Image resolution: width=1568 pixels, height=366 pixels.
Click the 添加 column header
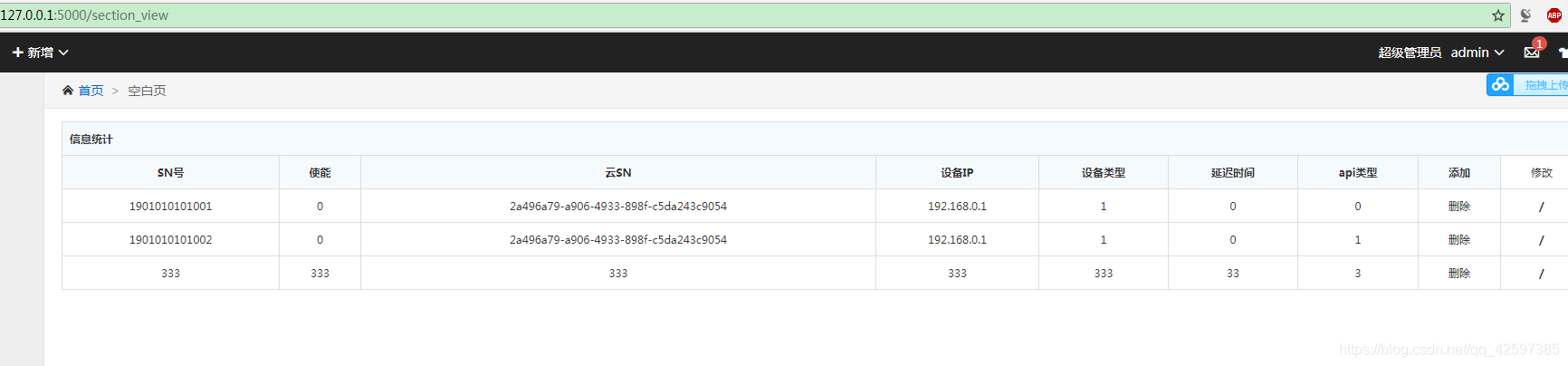click(1459, 172)
